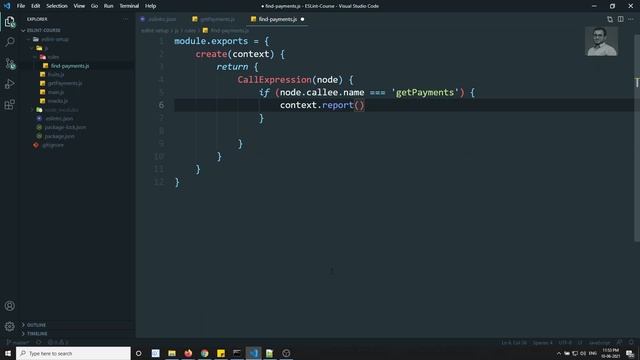Select find-payments.js in explorer tree
Viewport: 640px width, 360px height.
(x=70, y=66)
